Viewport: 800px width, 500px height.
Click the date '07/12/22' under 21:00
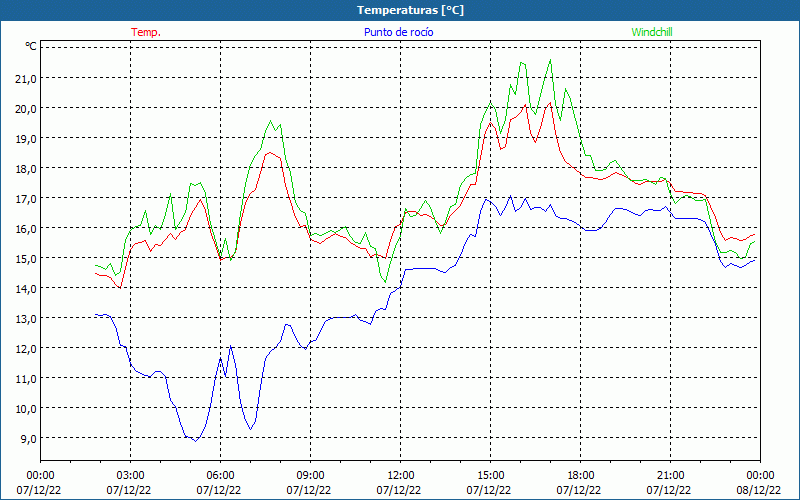(669, 491)
